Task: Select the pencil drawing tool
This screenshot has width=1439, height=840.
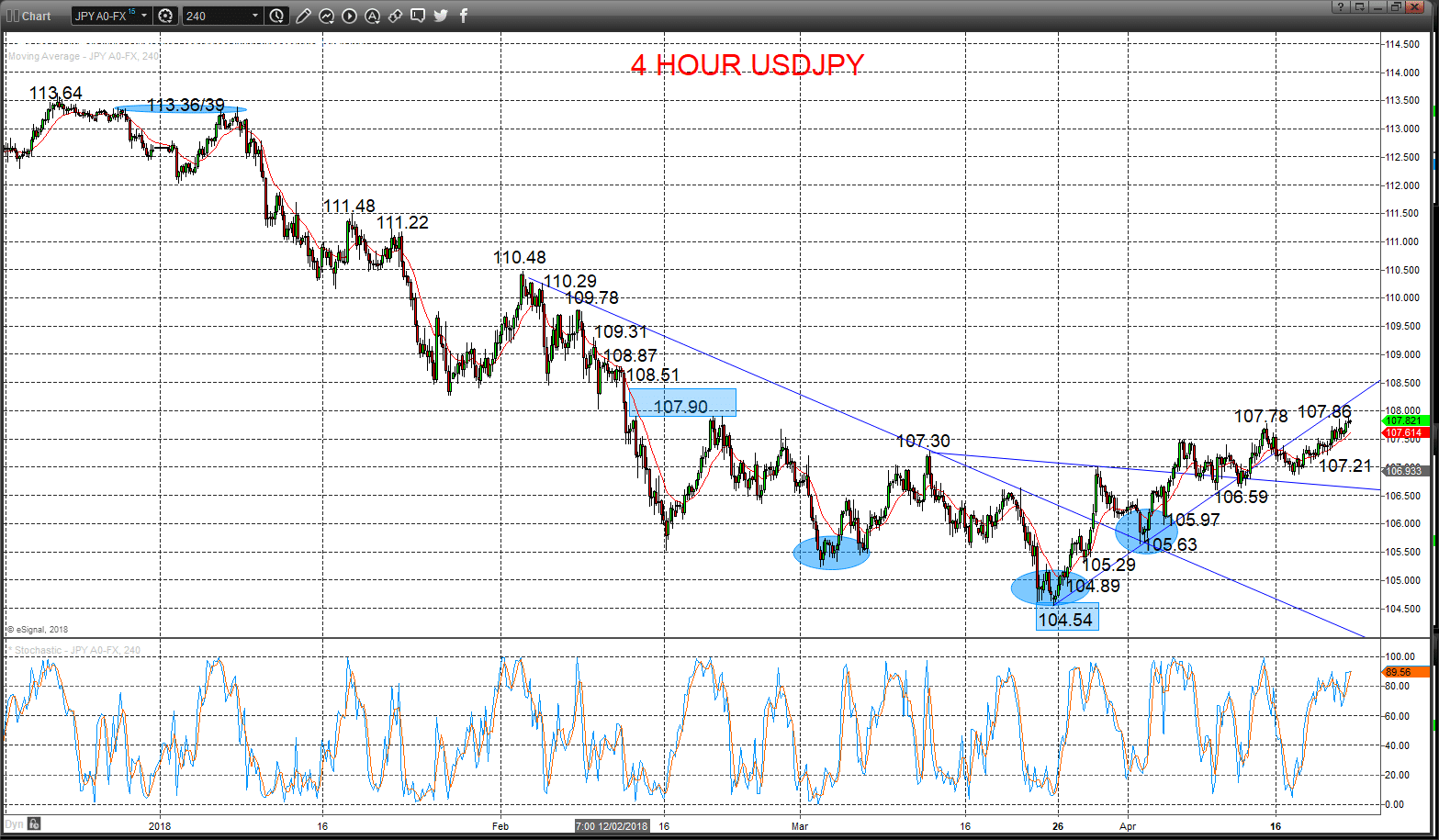Action: pyautogui.click(x=303, y=16)
